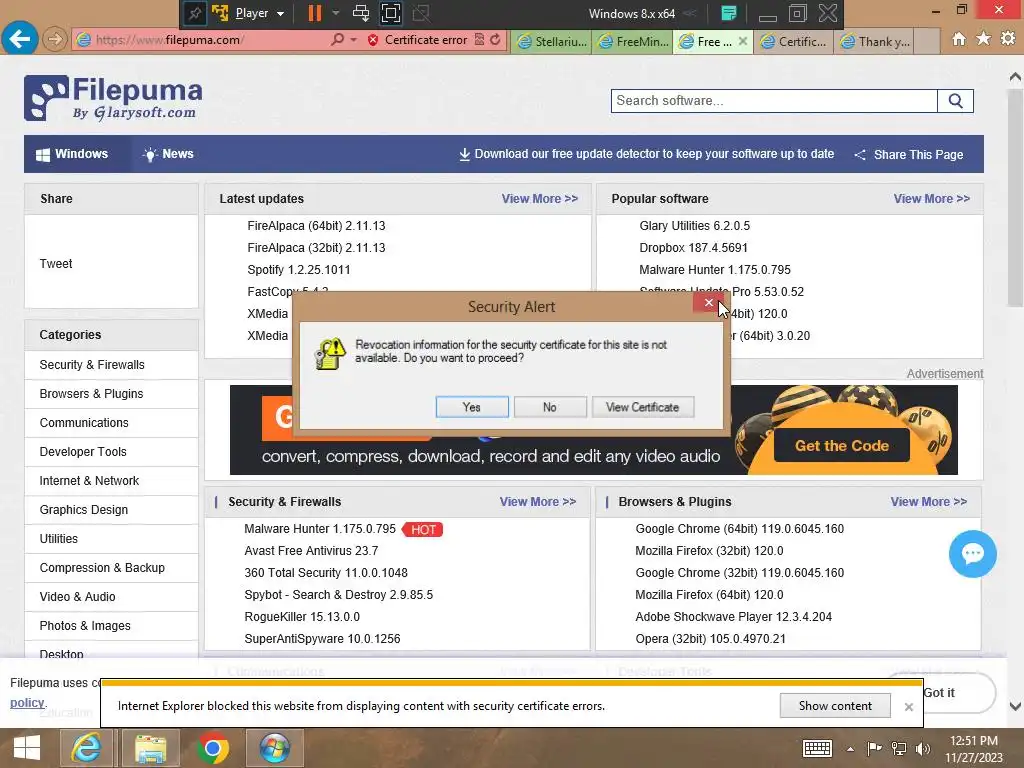Dismiss the blocked content notification bar
The height and width of the screenshot is (768, 1024).
908,707
